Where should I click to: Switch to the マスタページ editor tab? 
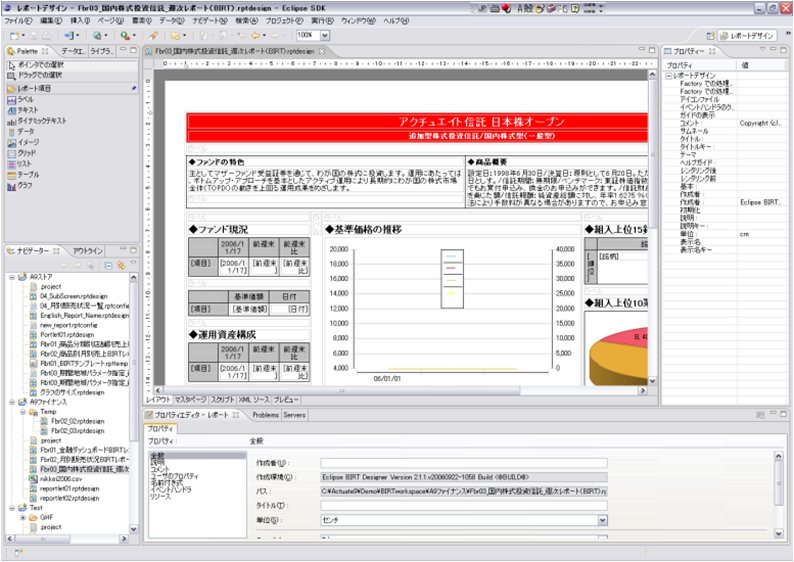click(190, 400)
